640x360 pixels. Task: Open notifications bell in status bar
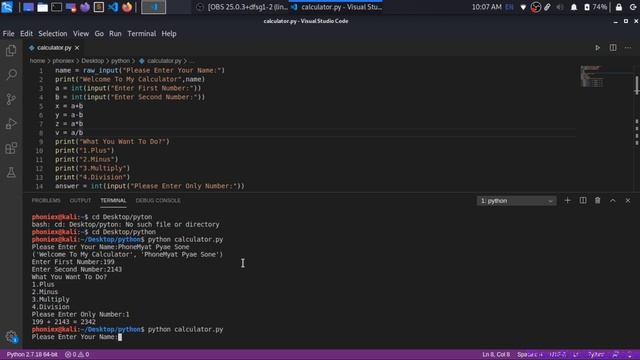click(x=630, y=354)
